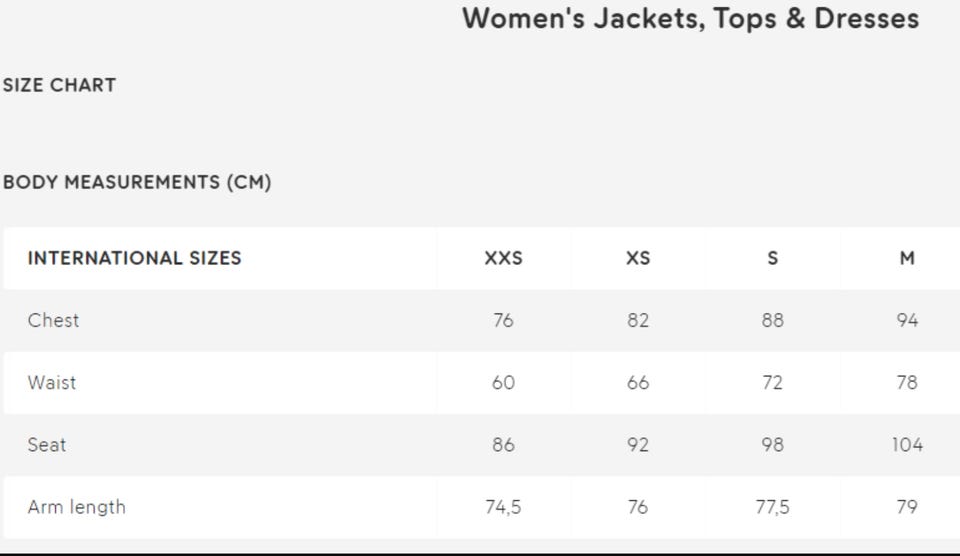Click the XXS chest value 76
Viewport: 960px width, 556px height.
(503, 320)
